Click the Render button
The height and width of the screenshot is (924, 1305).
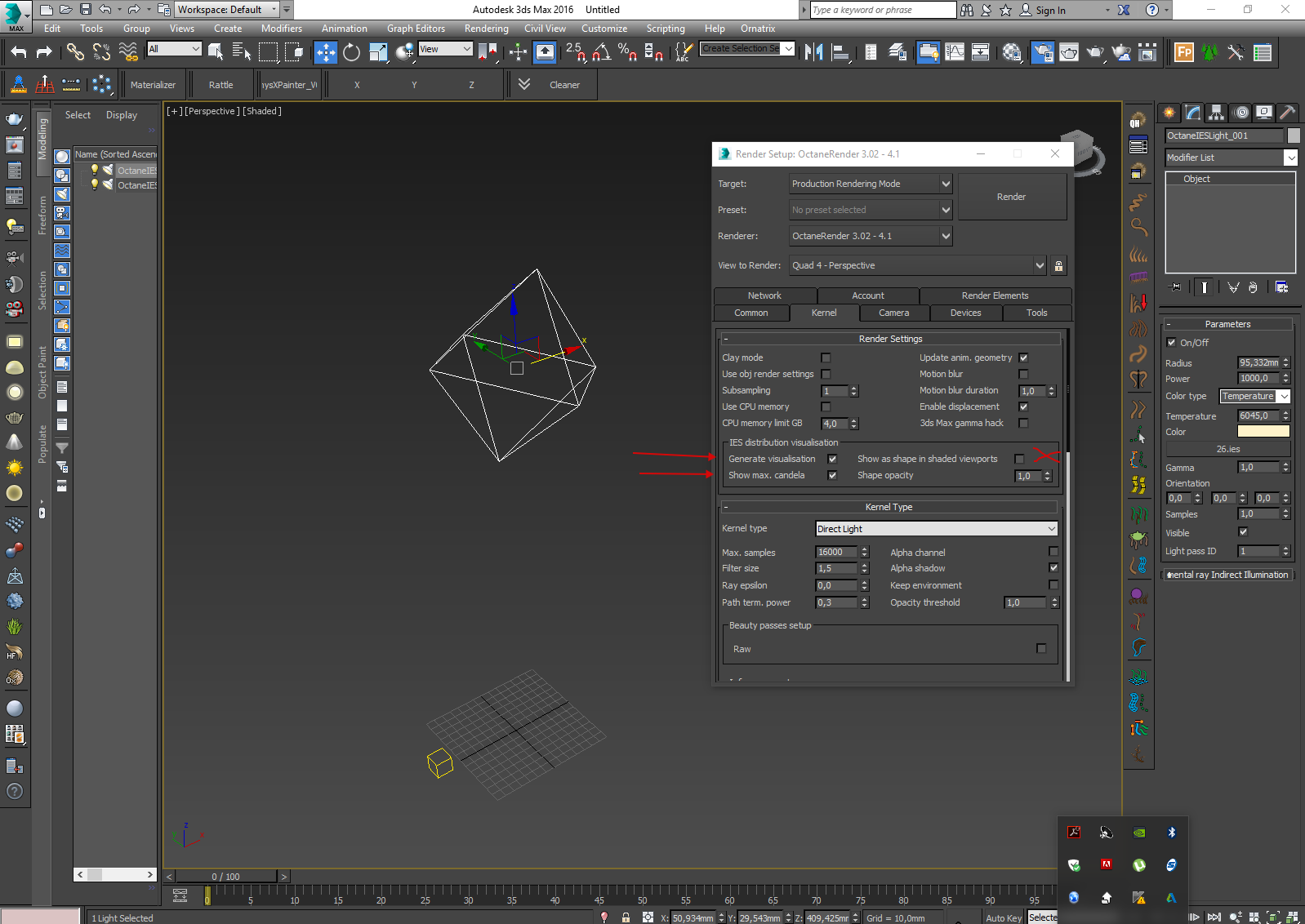1012,197
